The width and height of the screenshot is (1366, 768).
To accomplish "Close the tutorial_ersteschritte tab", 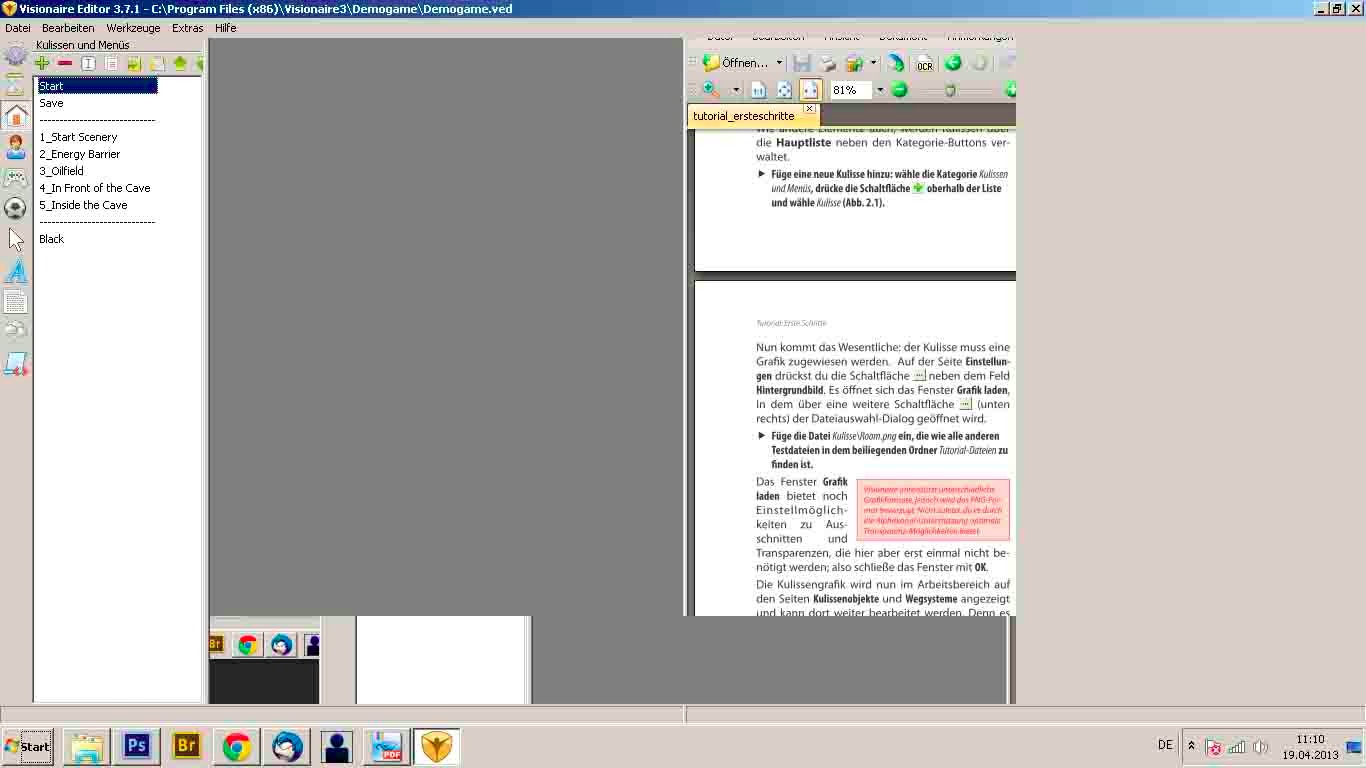I will coord(810,108).
